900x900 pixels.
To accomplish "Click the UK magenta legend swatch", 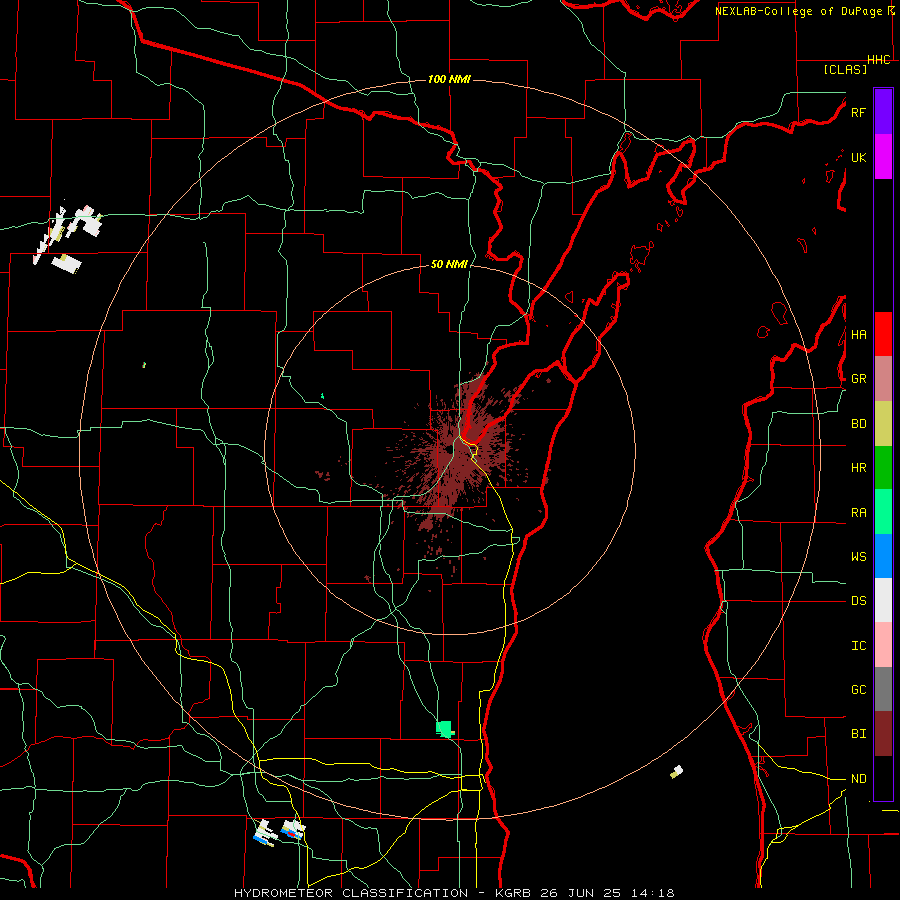I will (x=883, y=157).
